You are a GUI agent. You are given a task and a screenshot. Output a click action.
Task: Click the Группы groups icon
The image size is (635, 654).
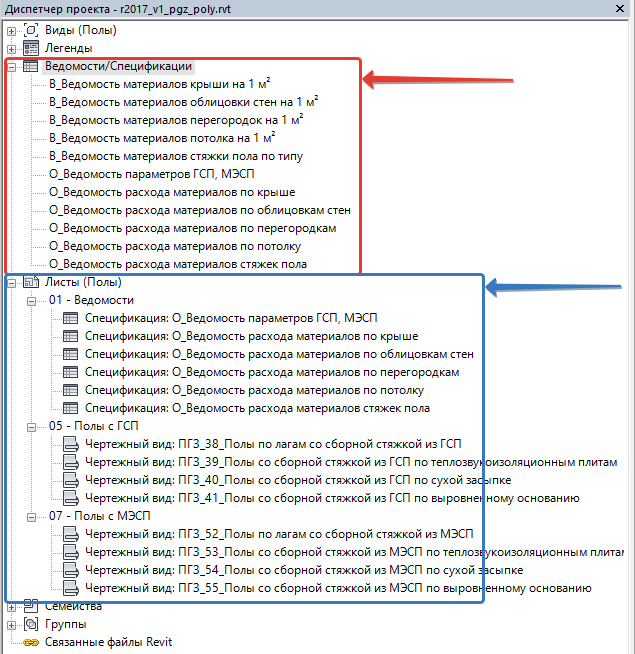point(30,624)
